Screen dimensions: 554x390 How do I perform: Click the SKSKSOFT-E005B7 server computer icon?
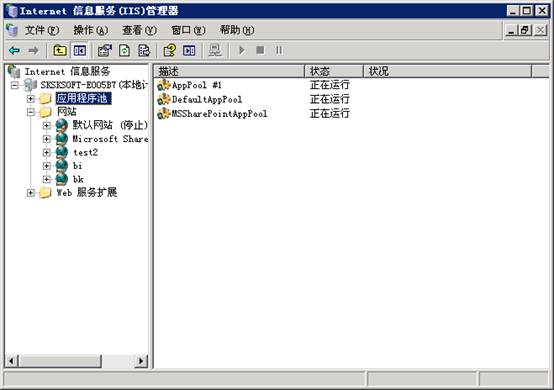click(30, 85)
